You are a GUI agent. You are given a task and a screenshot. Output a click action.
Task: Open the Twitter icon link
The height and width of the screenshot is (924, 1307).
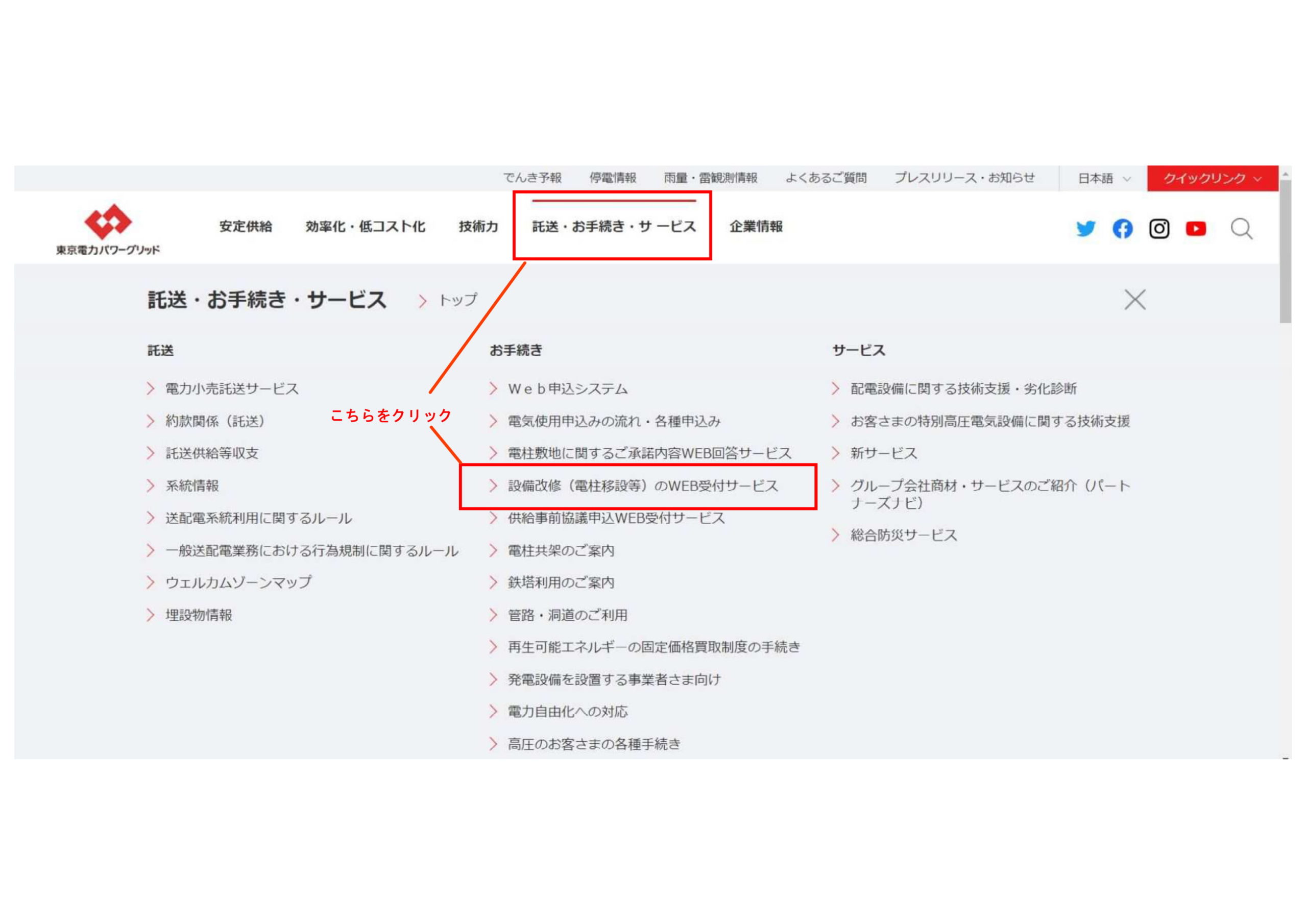[x=1085, y=229]
